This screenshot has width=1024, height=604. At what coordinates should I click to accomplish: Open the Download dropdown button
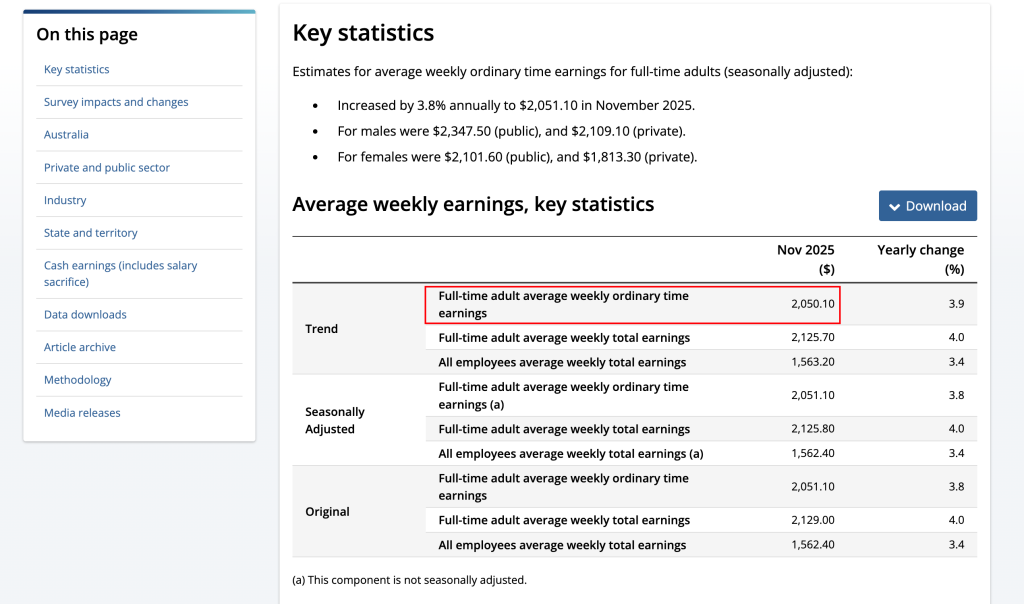[x=927, y=206]
